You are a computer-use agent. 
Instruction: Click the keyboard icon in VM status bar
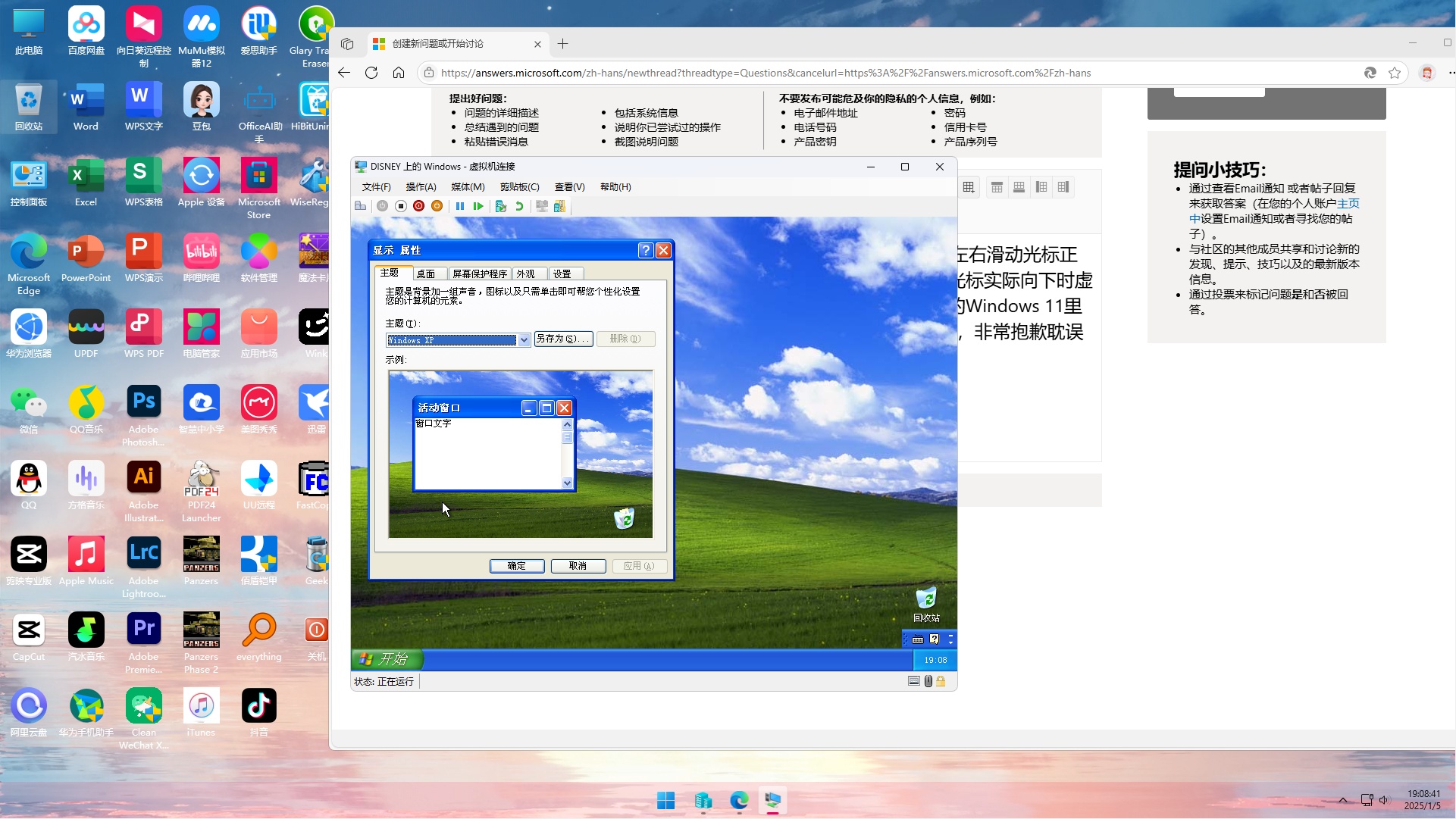point(914,681)
